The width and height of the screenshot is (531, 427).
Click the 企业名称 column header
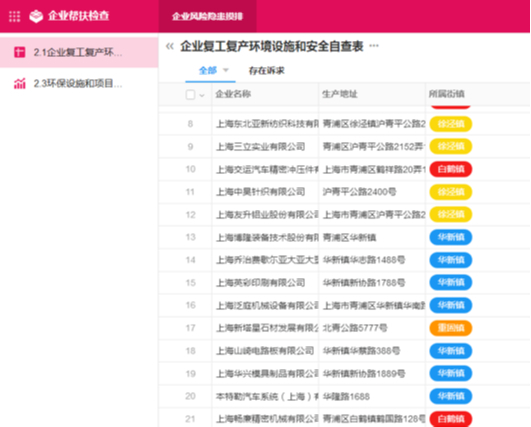[x=233, y=94]
